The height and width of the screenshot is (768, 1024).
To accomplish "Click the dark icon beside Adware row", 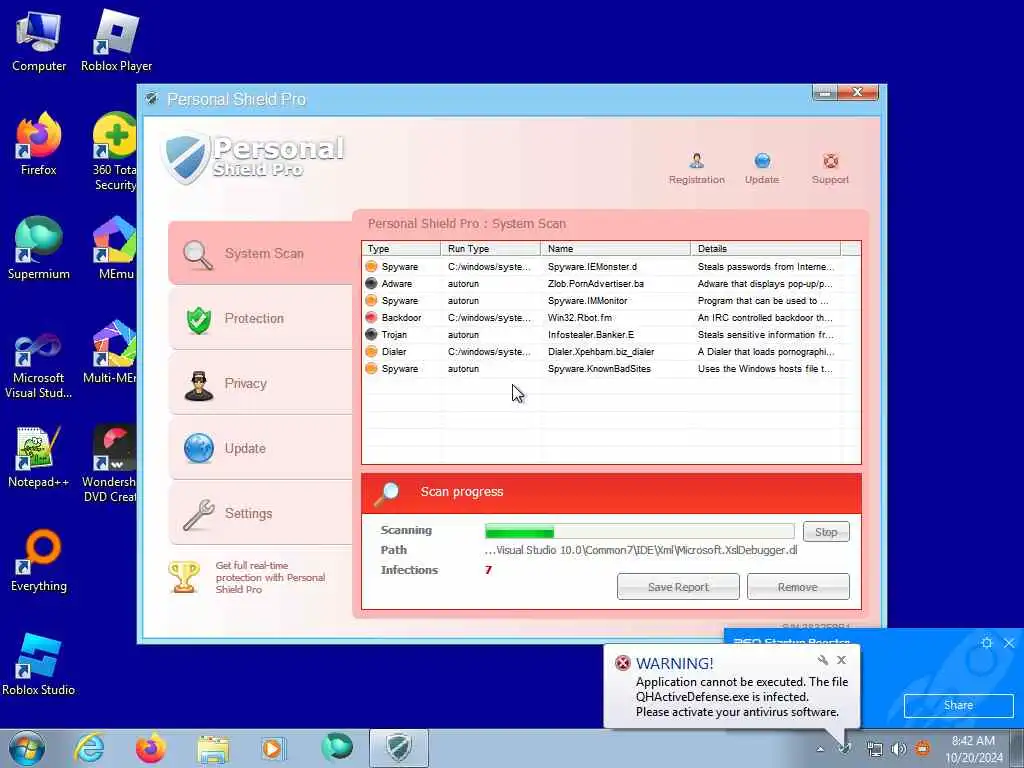I will click(x=371, y=283).
